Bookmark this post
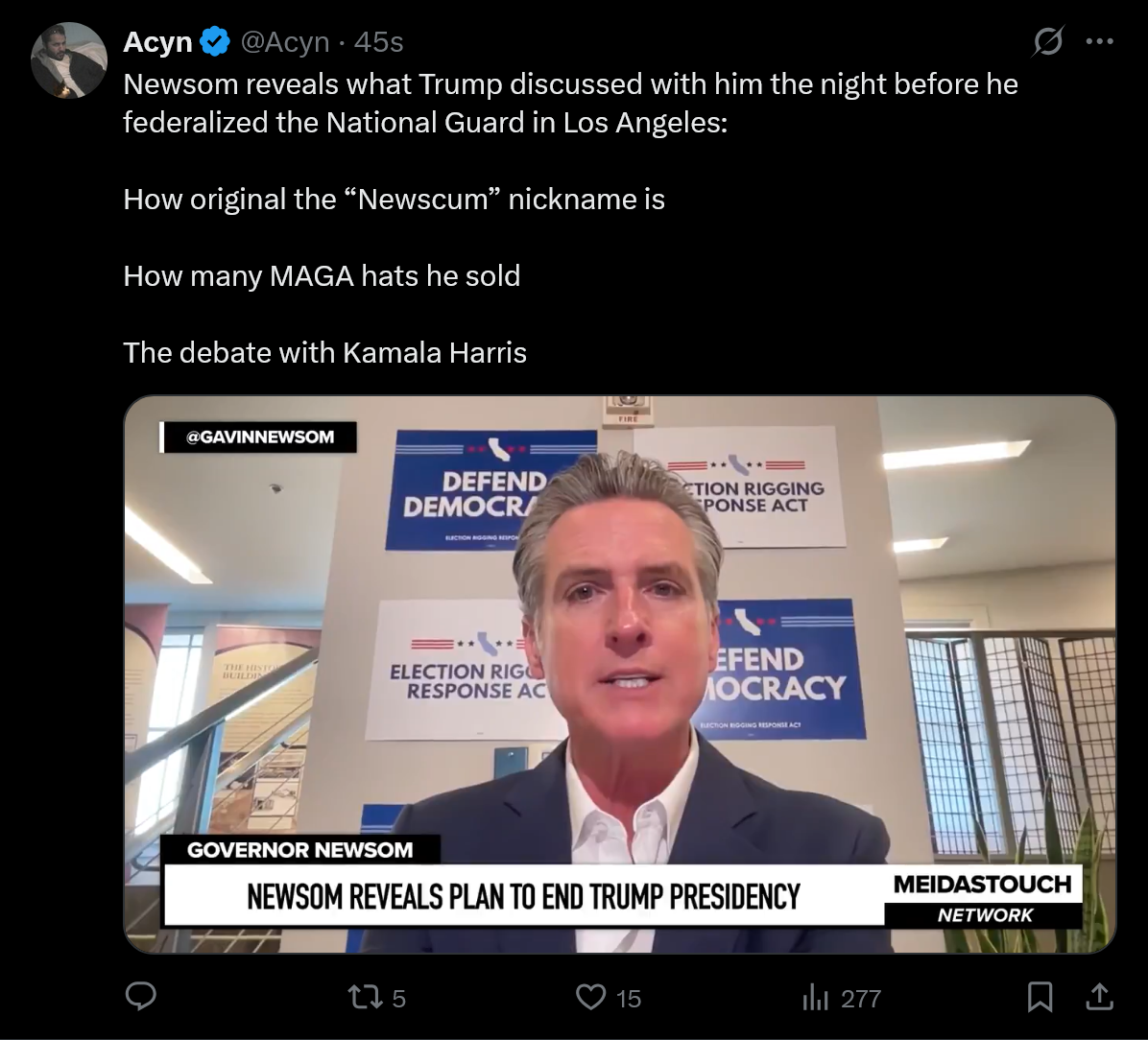The image size is (1148, 1040). pos(1040,997)
